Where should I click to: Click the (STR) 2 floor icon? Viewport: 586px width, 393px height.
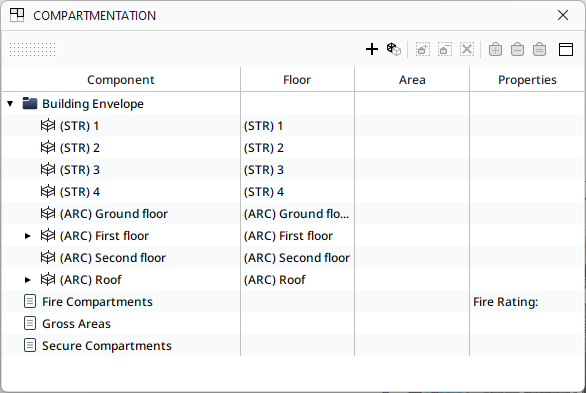coord(48,148)
